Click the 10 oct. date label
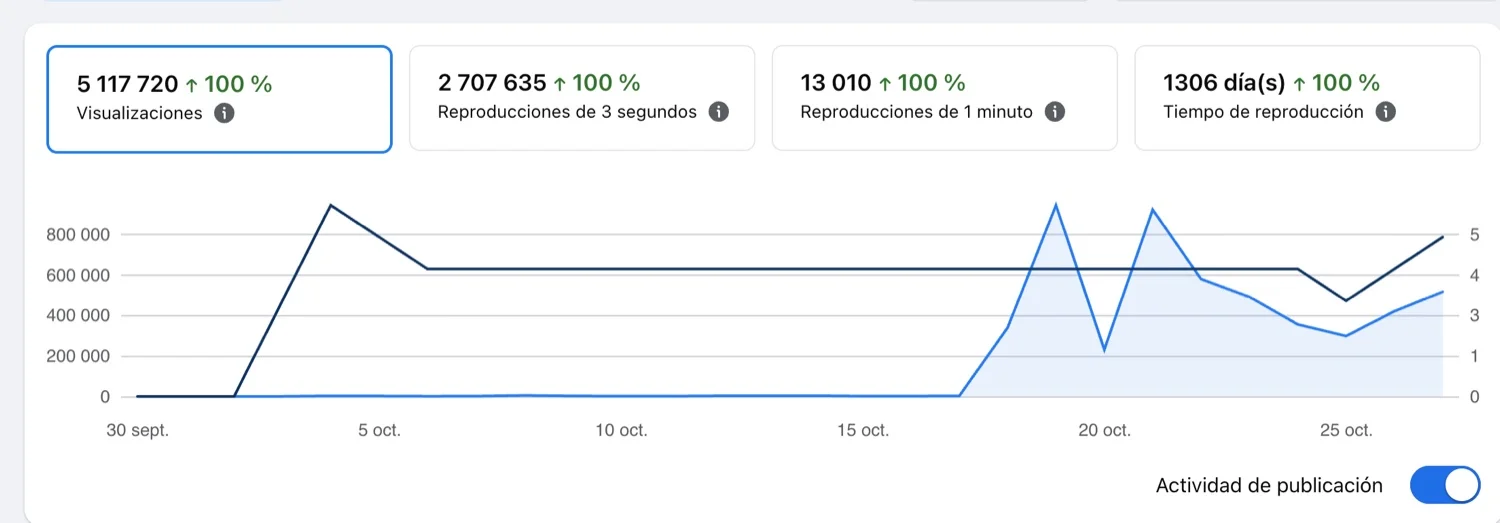 point(621,430)
